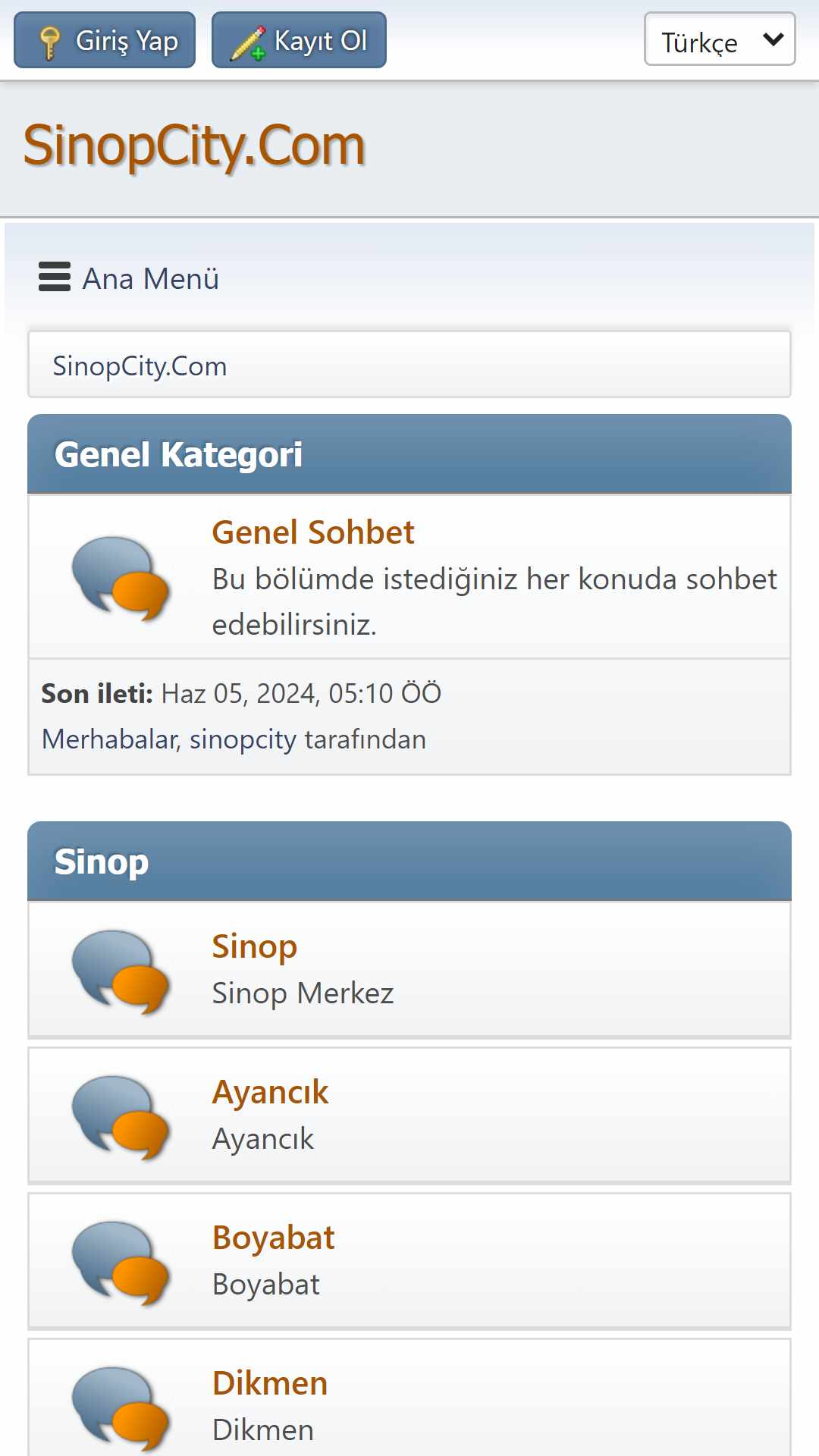Screen dimensions: 819x1456
Task: Collapse the Sinop category header
Action: pos(409,861)
